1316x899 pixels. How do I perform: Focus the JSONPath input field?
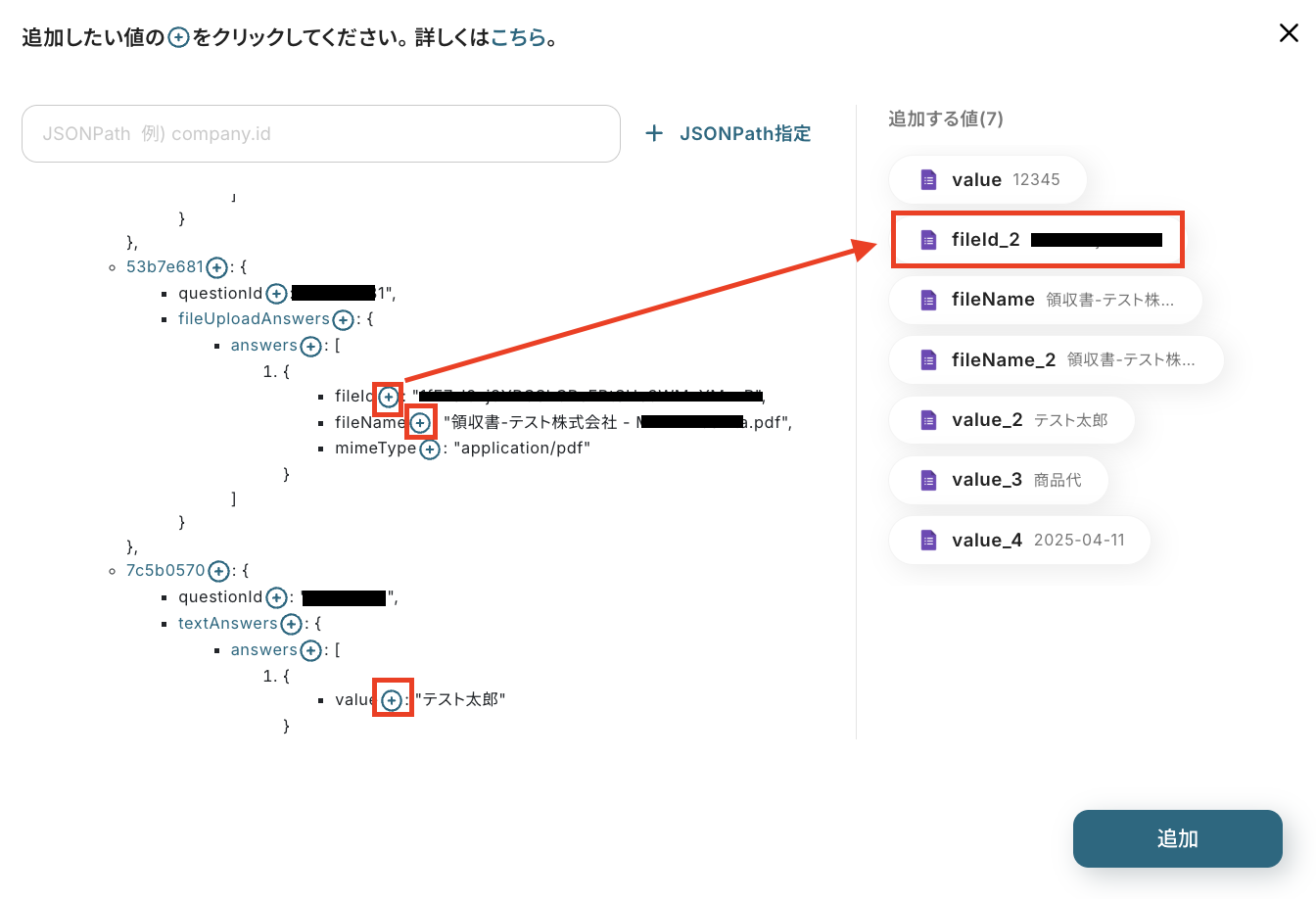[x=321, y=133]
